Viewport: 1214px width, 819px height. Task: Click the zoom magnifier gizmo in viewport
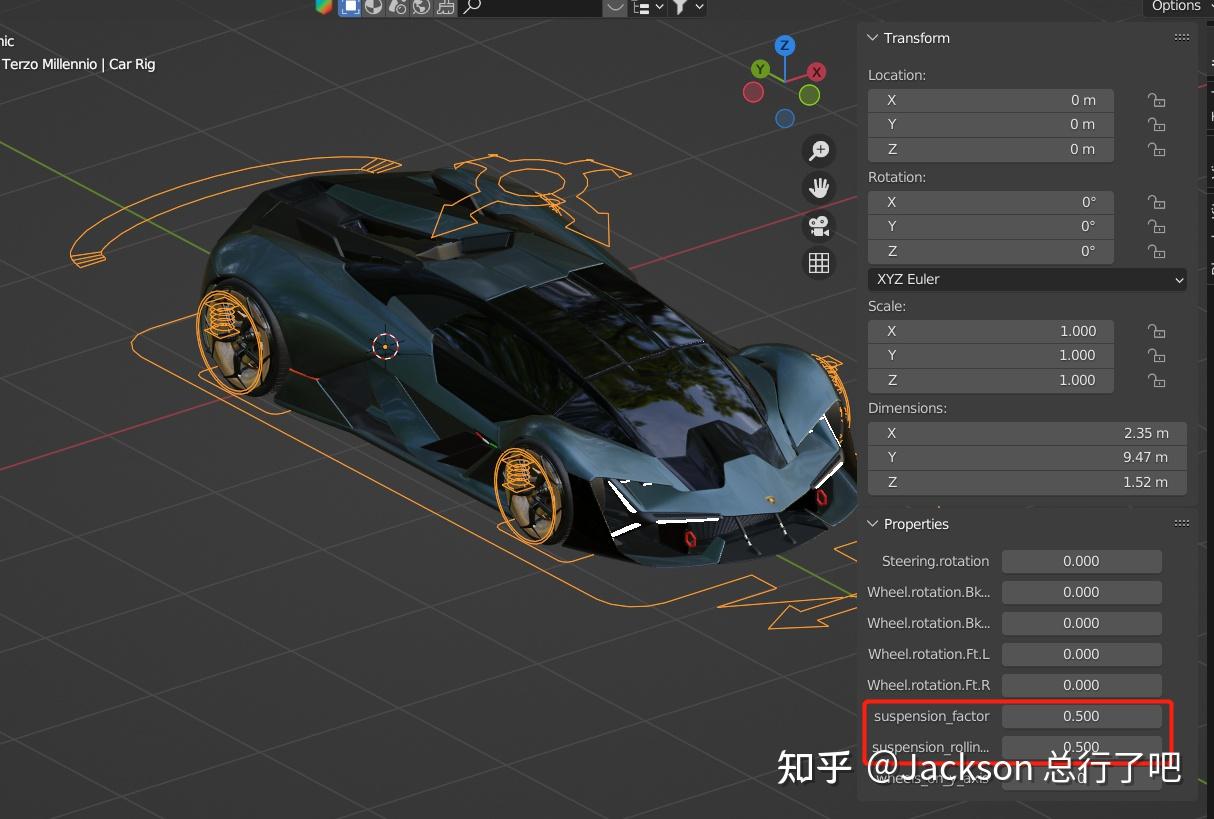click(818, 150)
